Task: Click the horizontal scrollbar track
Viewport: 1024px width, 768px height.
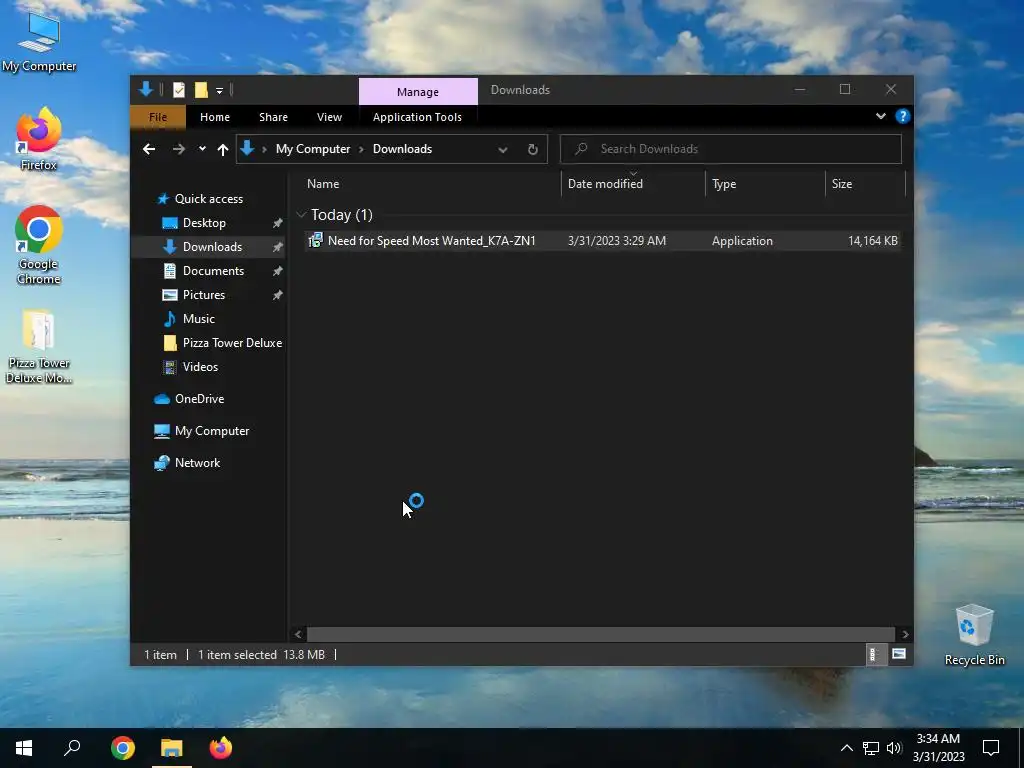Action: (601, 634)
